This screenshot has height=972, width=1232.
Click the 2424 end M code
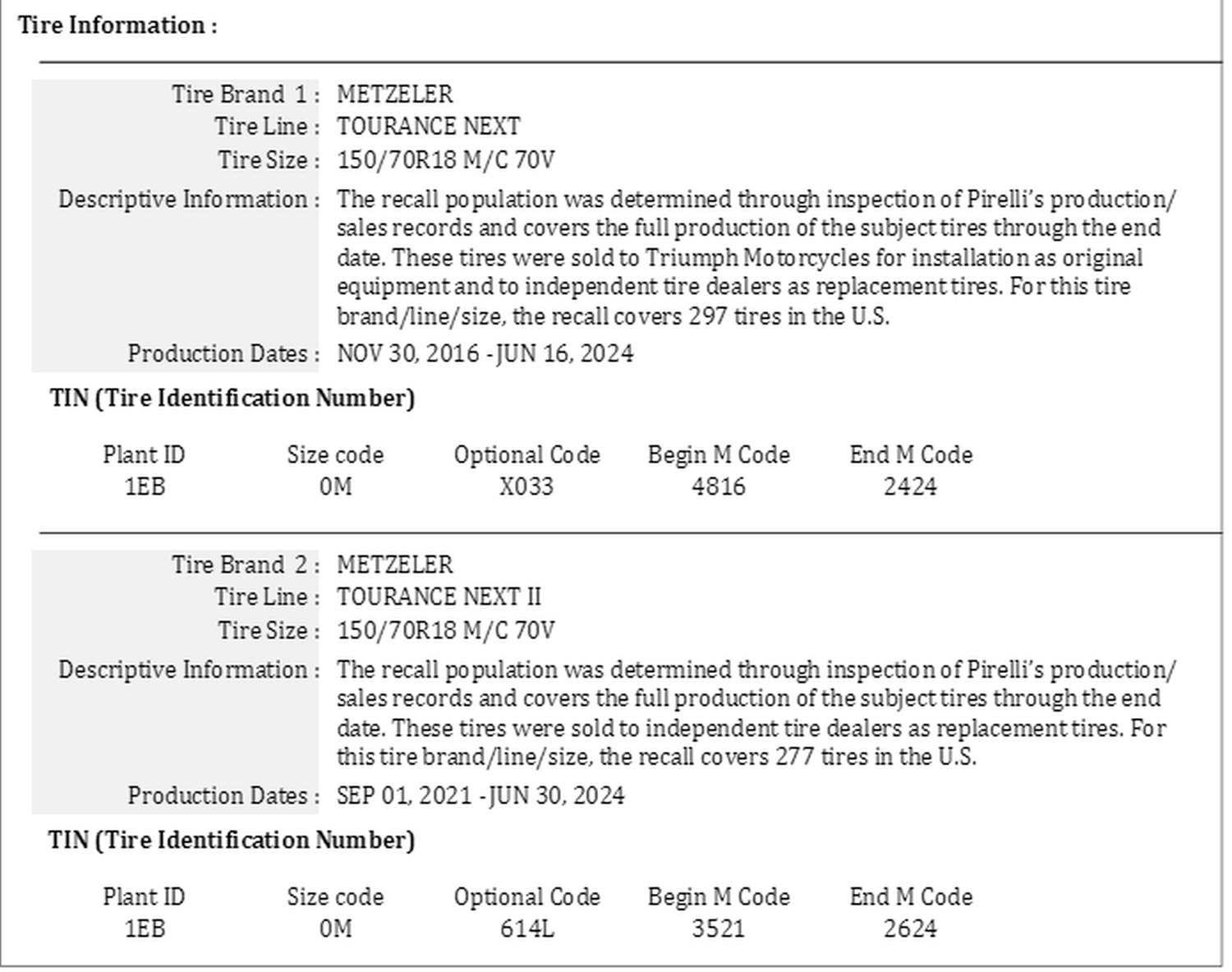tap(910, 486)
